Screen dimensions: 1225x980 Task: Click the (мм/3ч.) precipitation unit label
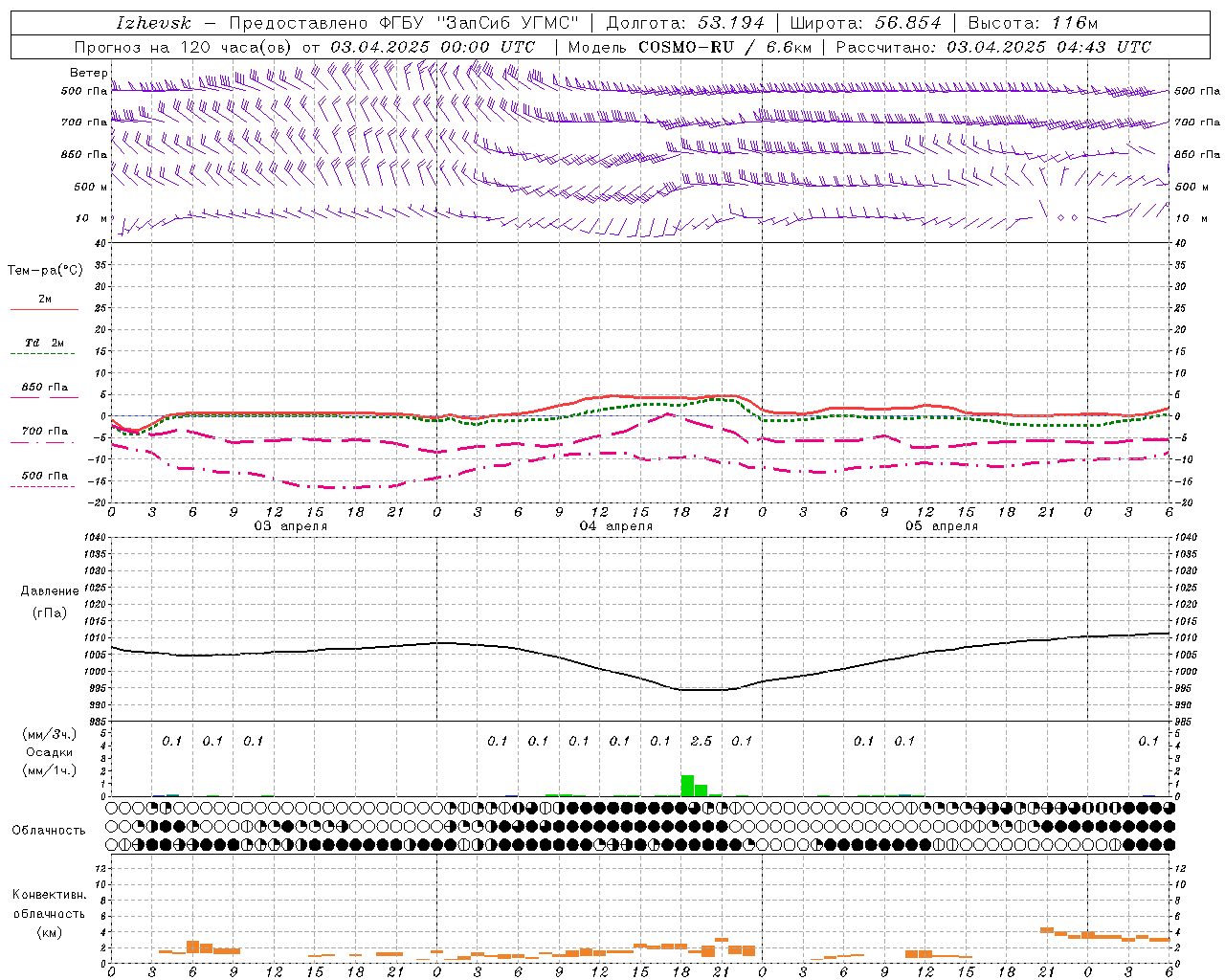tap(50, 734)
